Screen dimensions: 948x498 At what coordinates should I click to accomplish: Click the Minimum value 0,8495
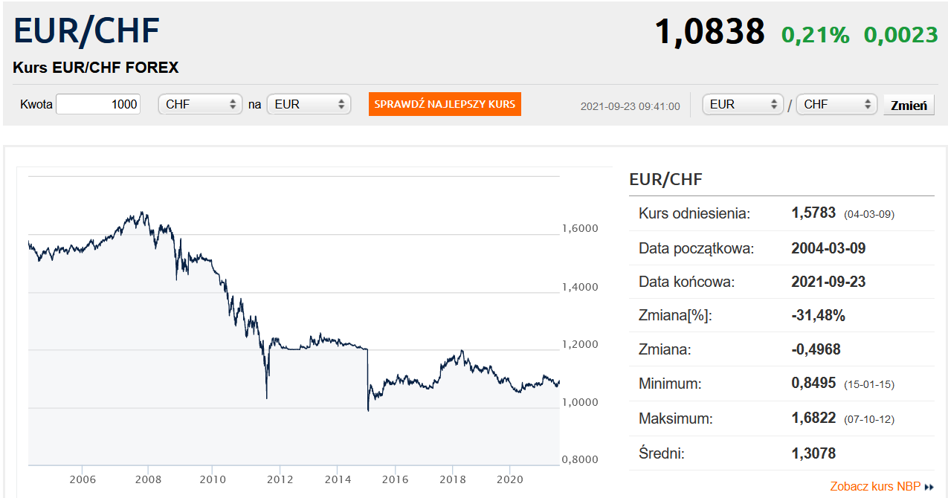pyautogui.click(x=813, y=383)
